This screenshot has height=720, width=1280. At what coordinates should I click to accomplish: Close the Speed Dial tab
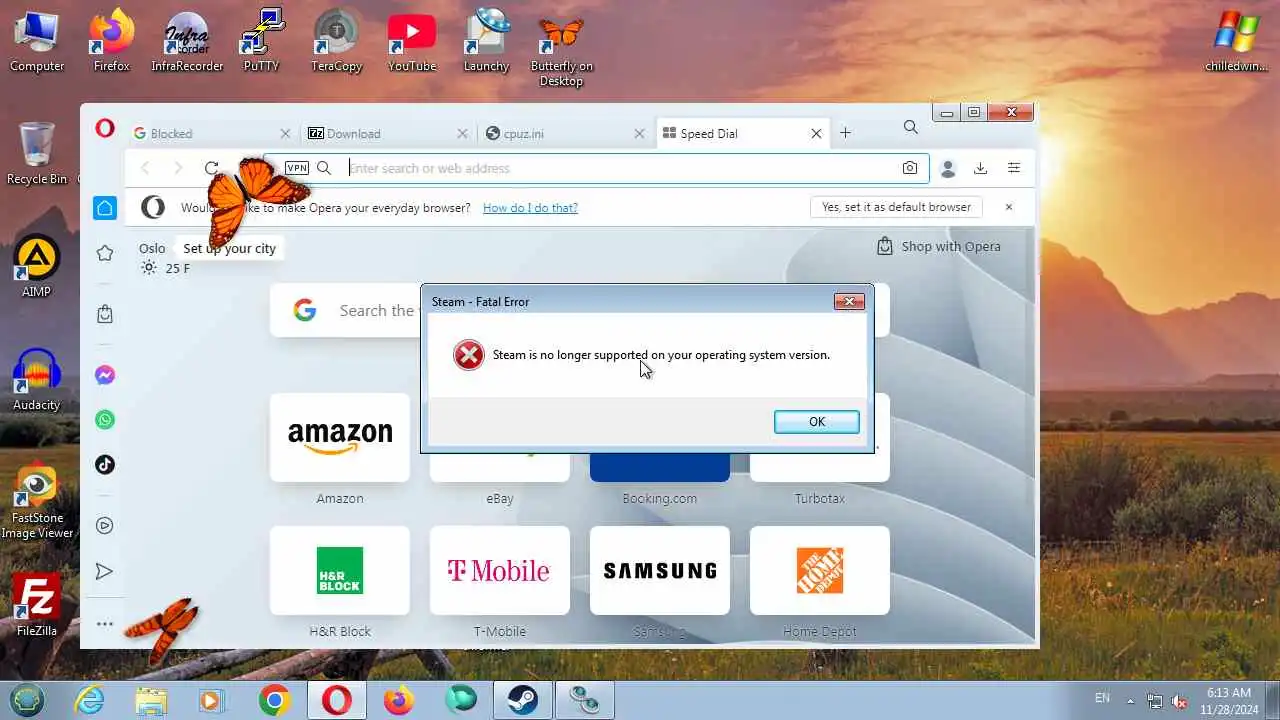point(816,133)
